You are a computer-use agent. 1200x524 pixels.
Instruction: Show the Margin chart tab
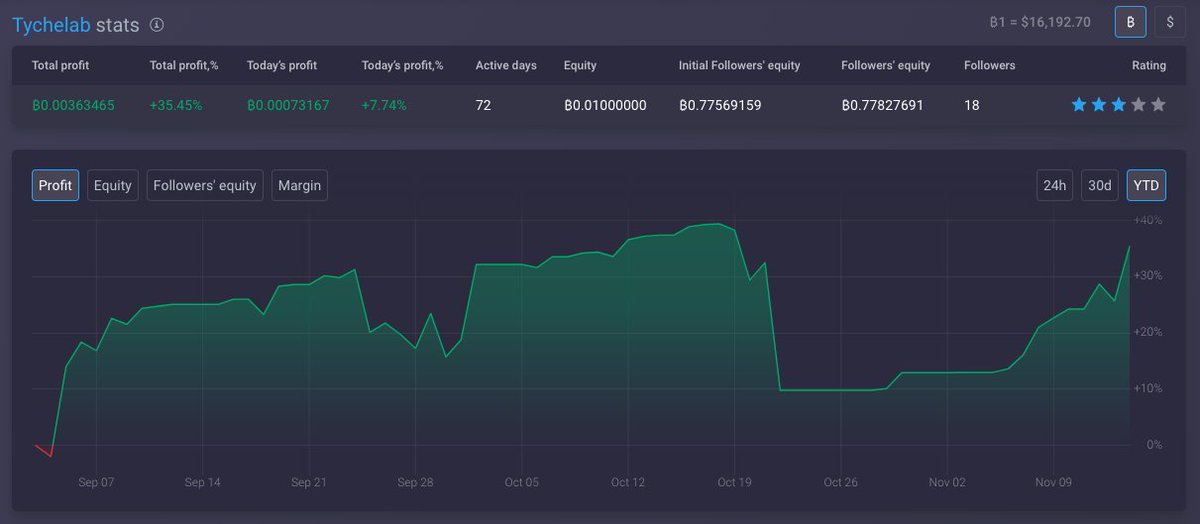pos(300,185)
